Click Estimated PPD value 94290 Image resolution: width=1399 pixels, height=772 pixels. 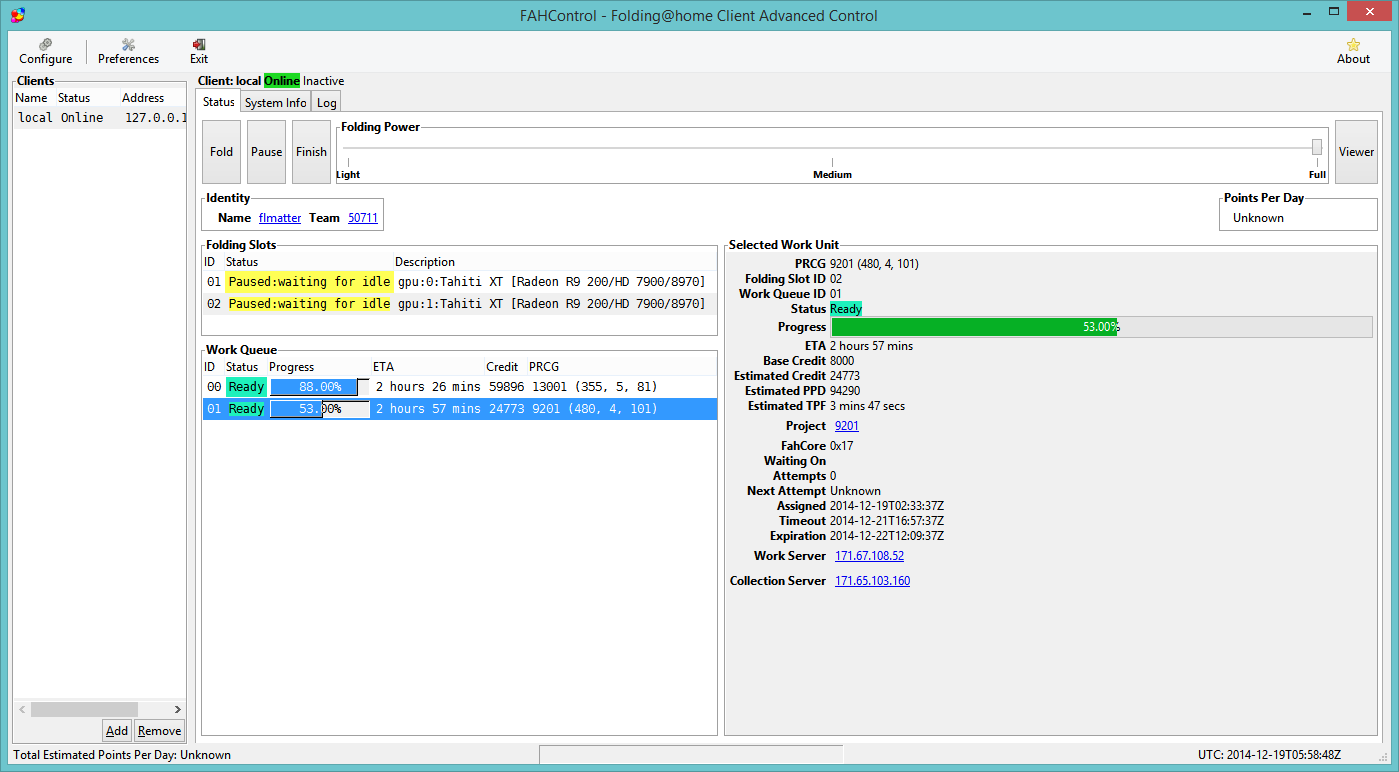click(x=845, y=391)
